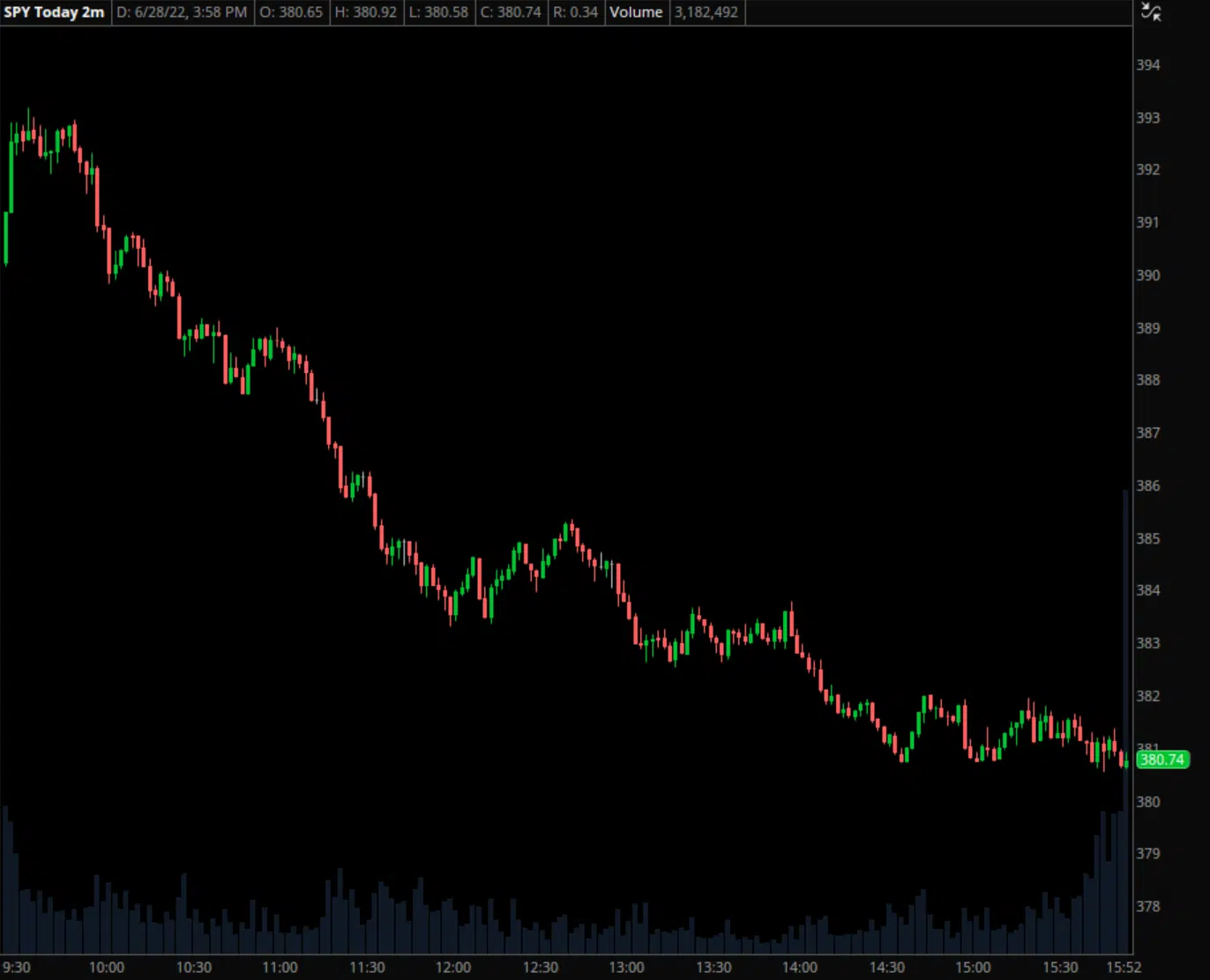Click the 14:30 time axis label
The height and width of the screenshot is (980, 1210).
coord(887,968)
